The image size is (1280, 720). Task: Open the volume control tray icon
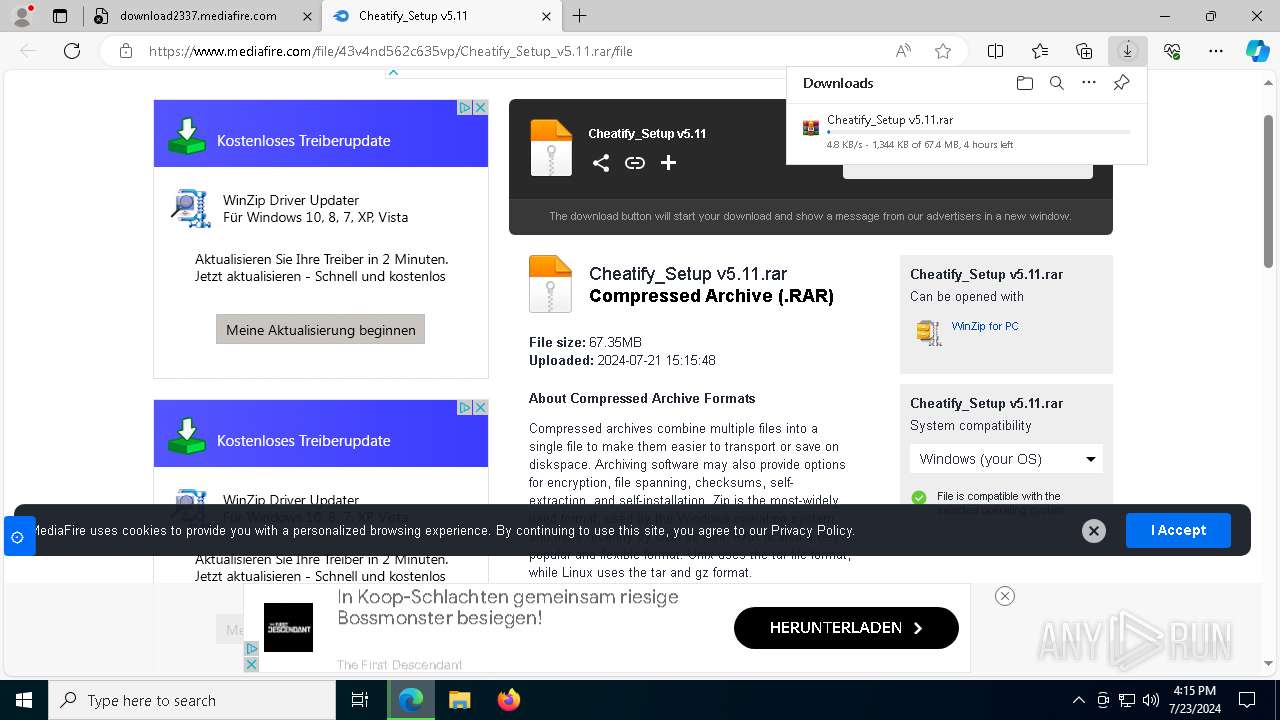(1151, 700)
